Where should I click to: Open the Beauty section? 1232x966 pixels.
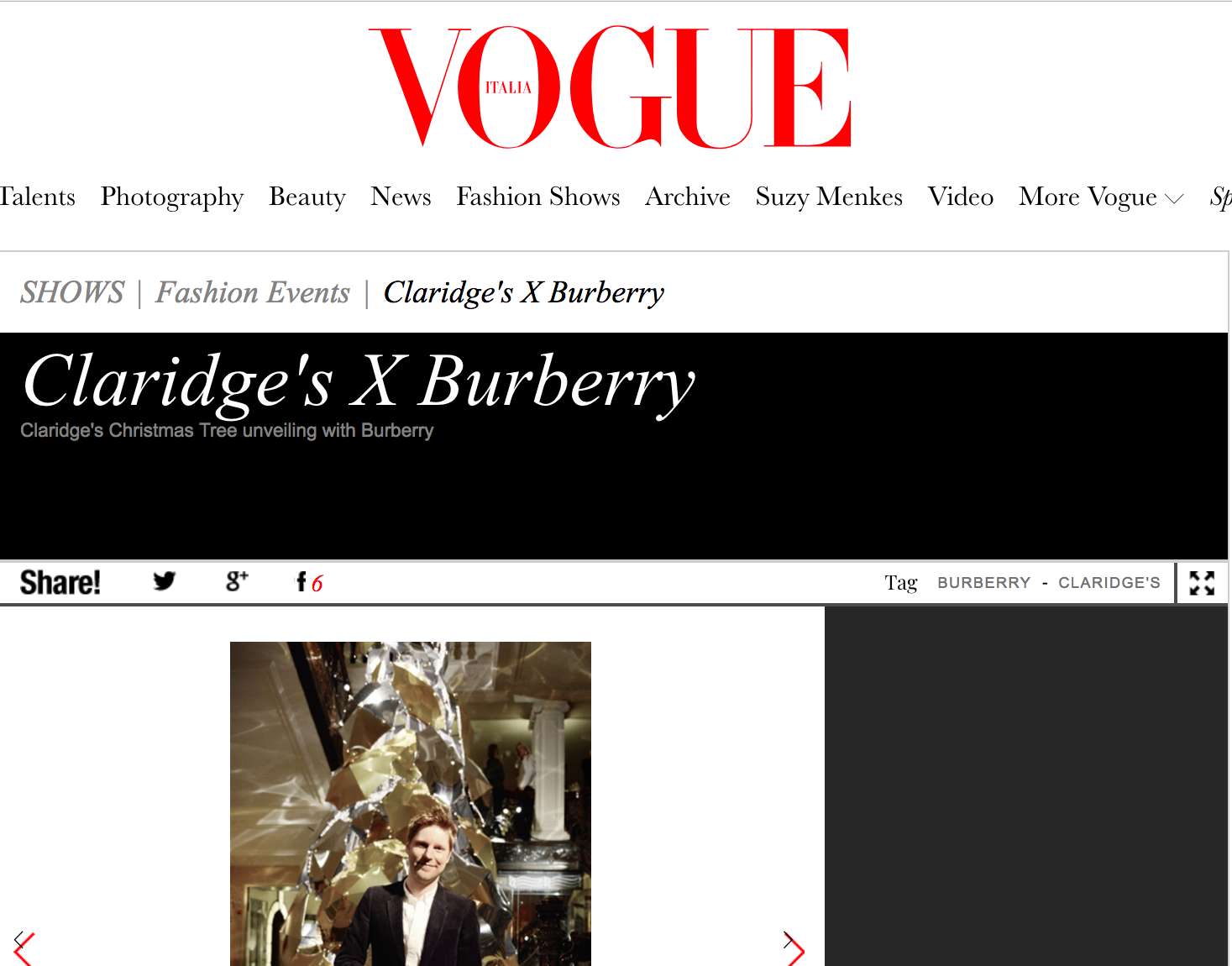307,197
